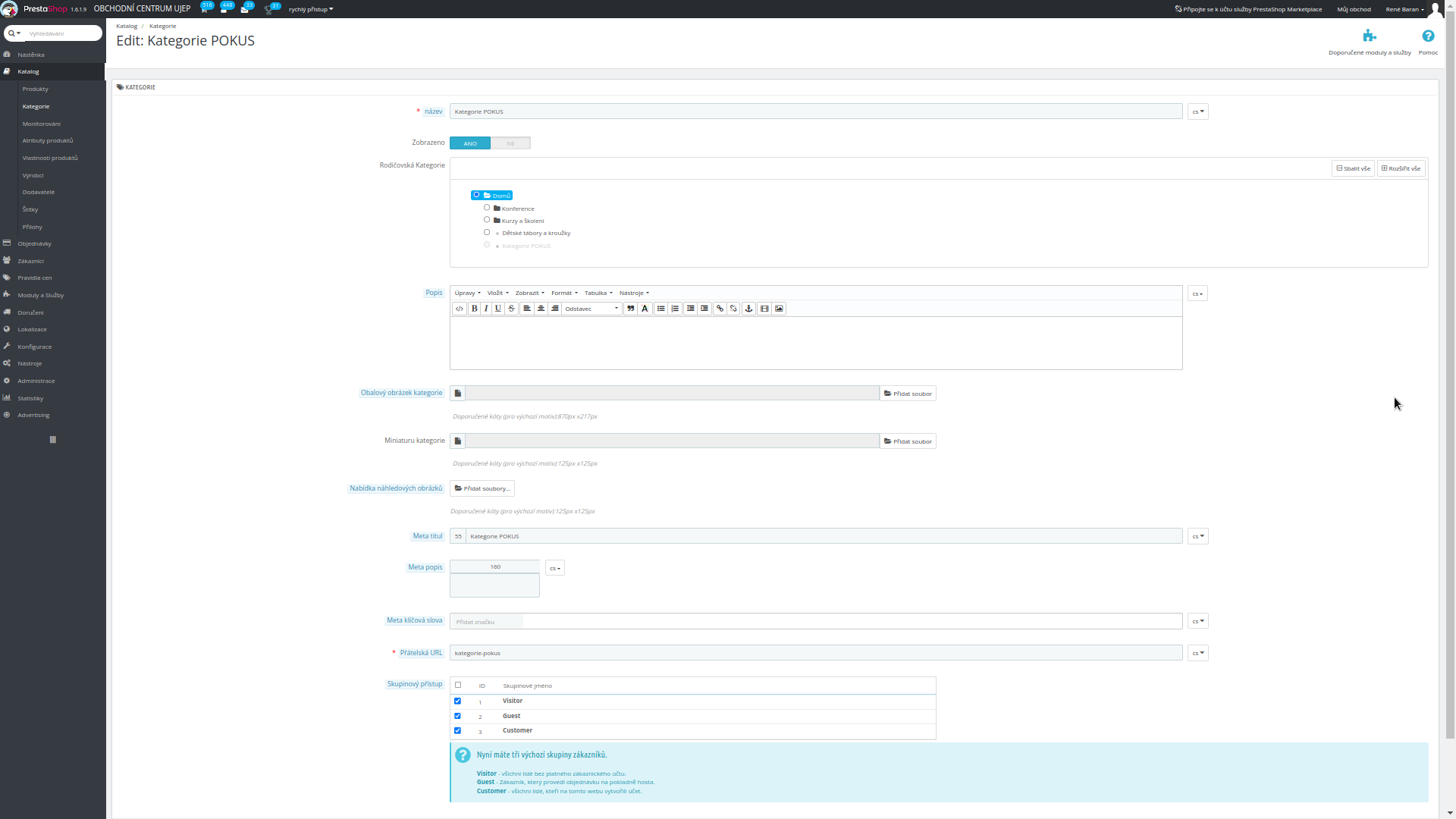Create a numbered list in editor
The image size is (1456, 819).
coord(675,309)
